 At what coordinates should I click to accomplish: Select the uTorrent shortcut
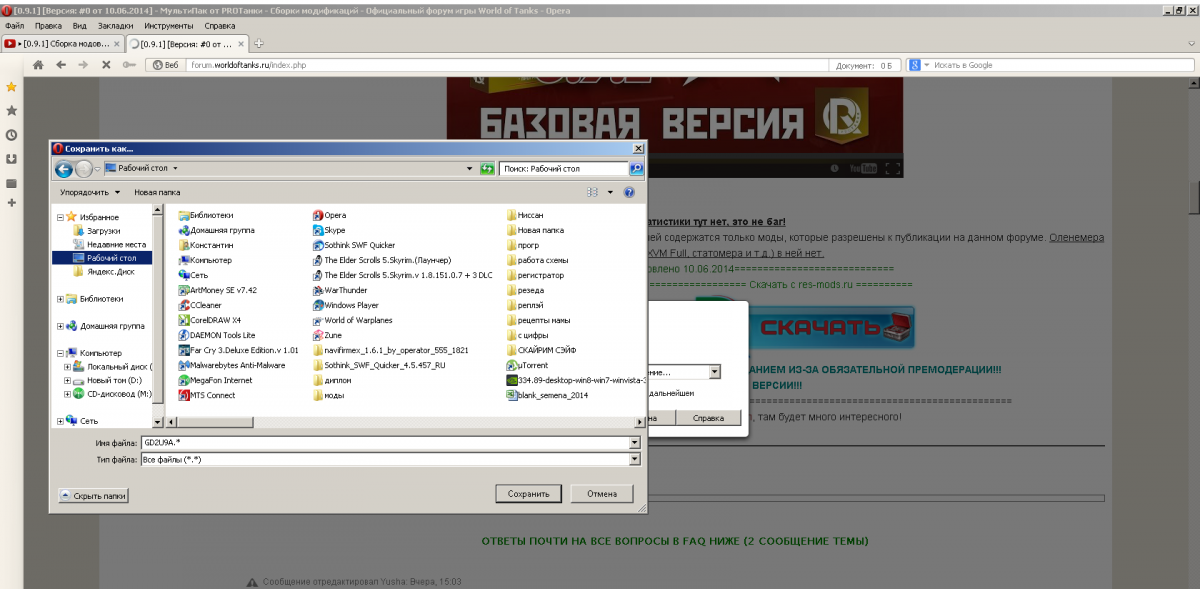(x=528, y=365)
